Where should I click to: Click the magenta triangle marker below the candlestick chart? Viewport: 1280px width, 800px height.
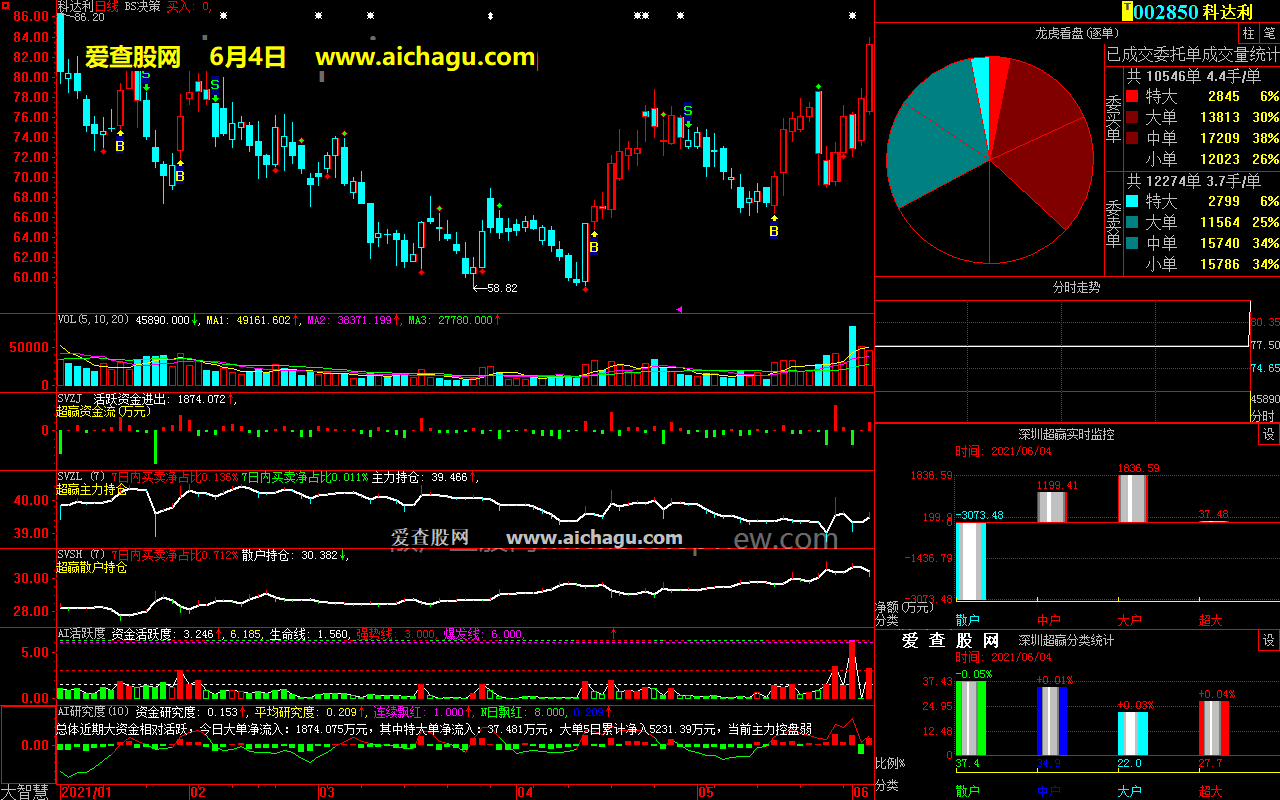(680, 310)
